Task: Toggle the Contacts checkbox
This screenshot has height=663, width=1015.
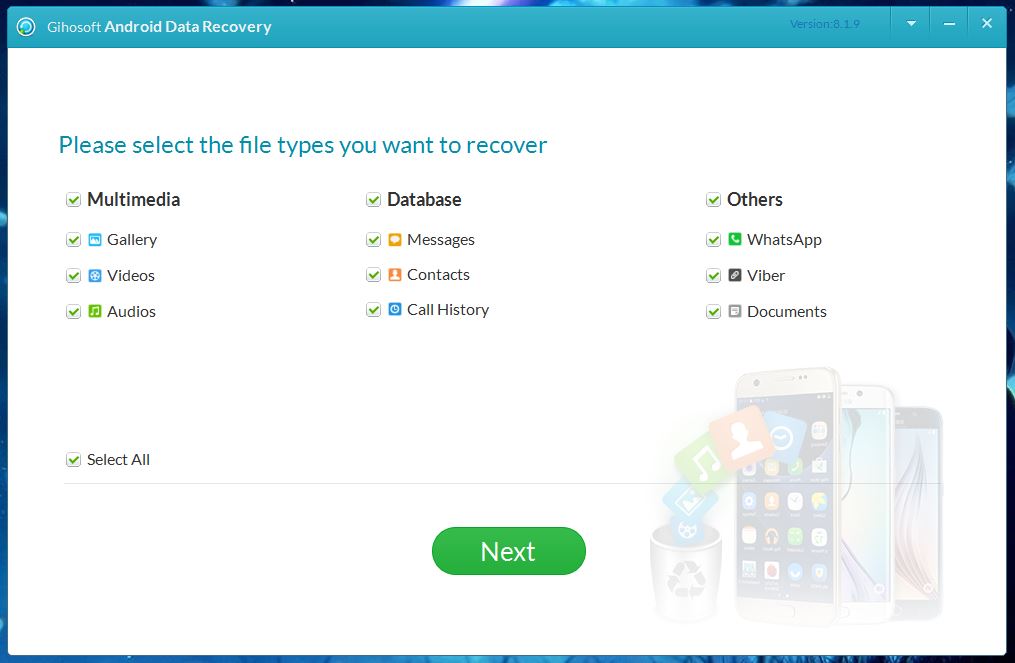Action: tap(374, 275)
